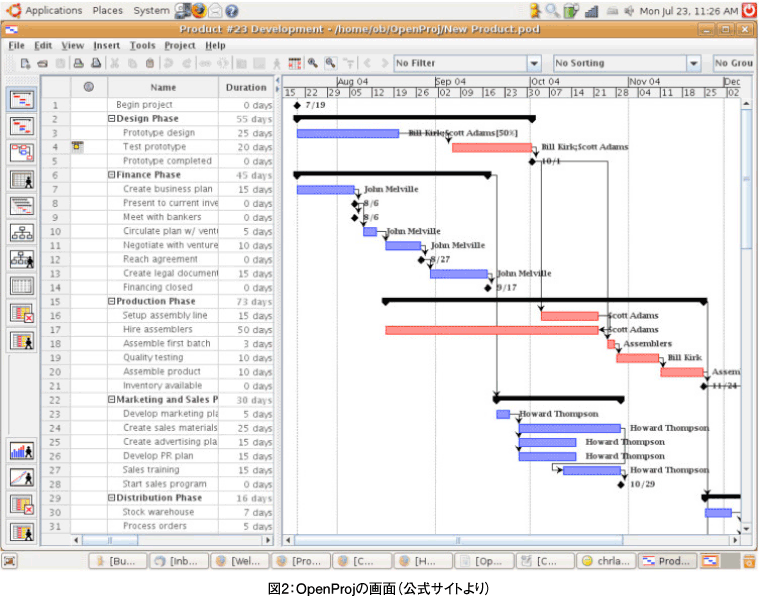Click the Undo toolbar icon
Image resolution: width=759 pixels, height=602 pixels.
[168, 63]
